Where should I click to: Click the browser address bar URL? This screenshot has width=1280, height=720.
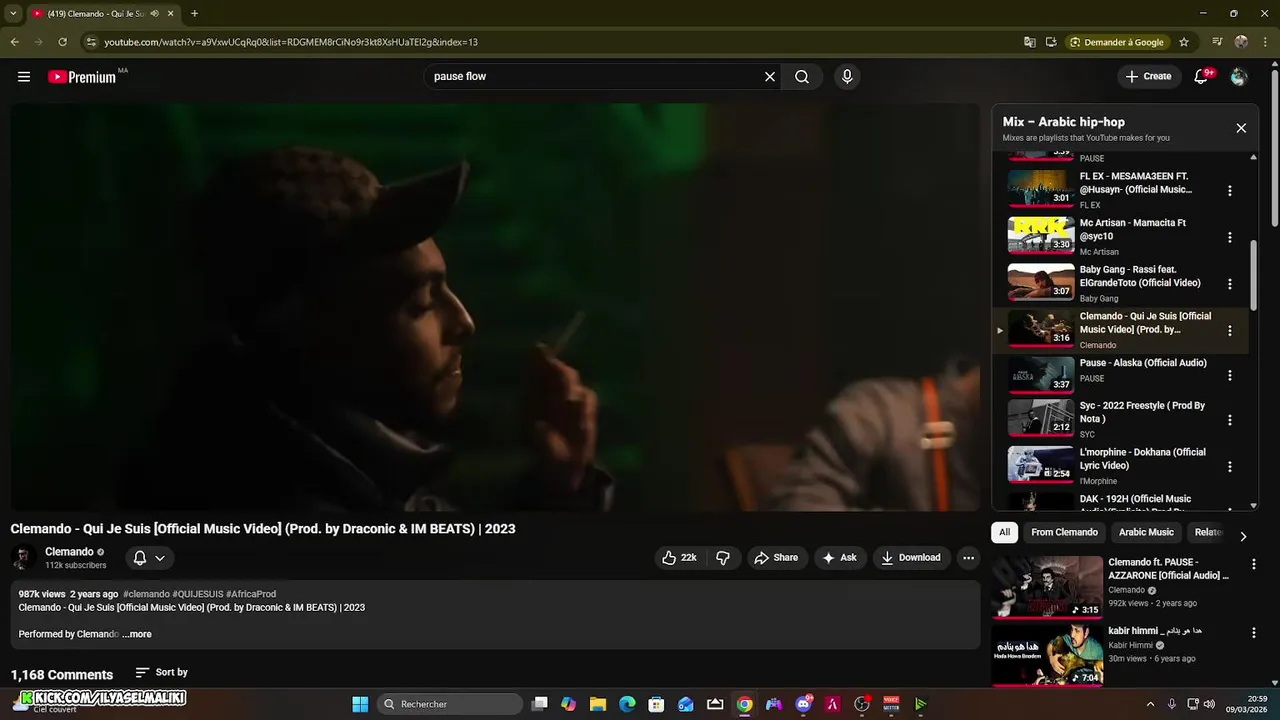point(291,42)
